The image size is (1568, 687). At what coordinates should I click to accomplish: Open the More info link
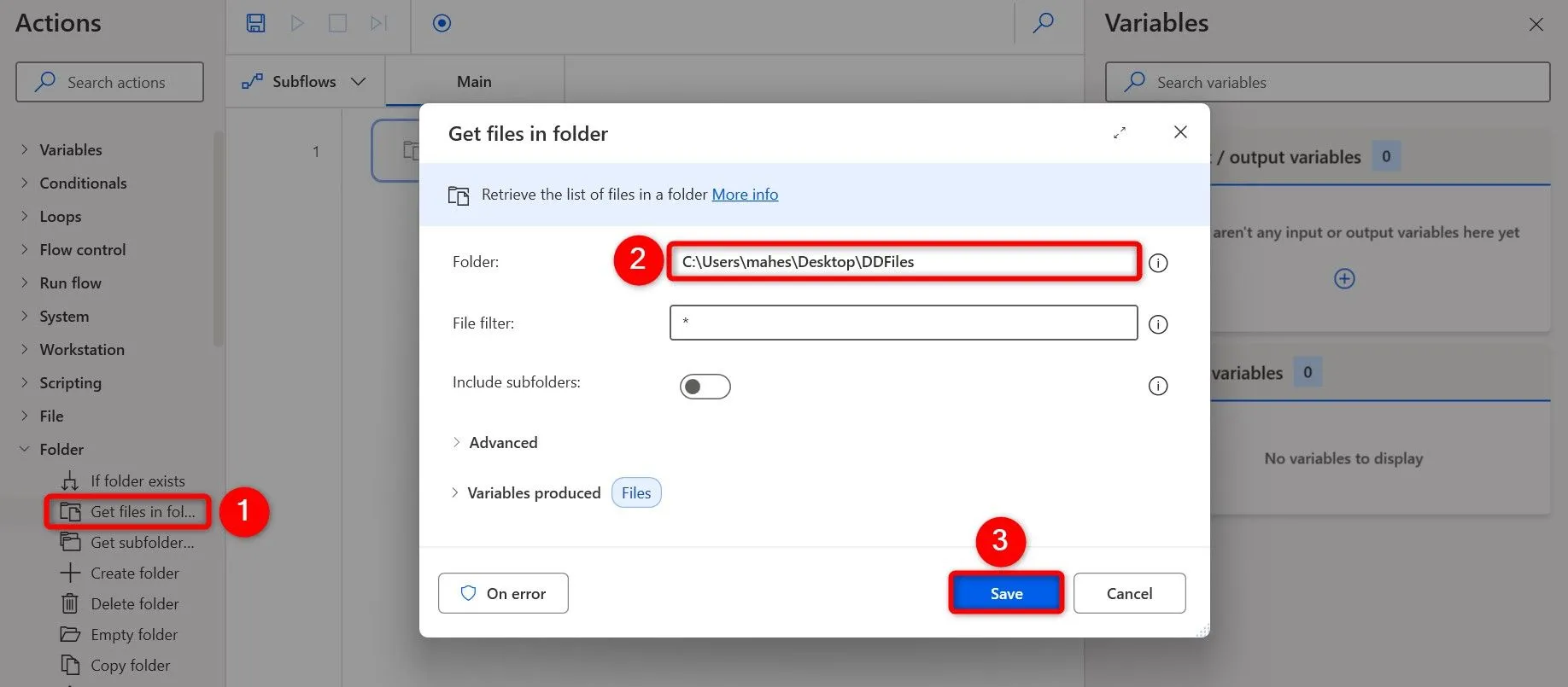[745, 195]
